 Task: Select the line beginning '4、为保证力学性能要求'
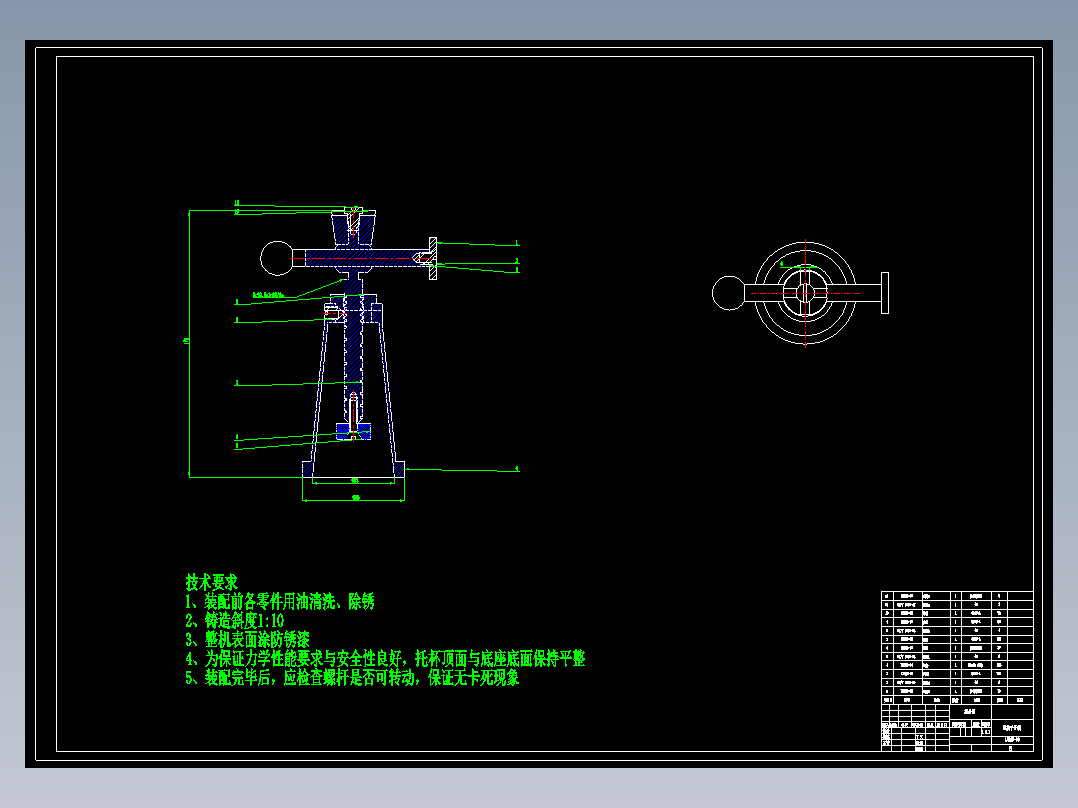385,659
